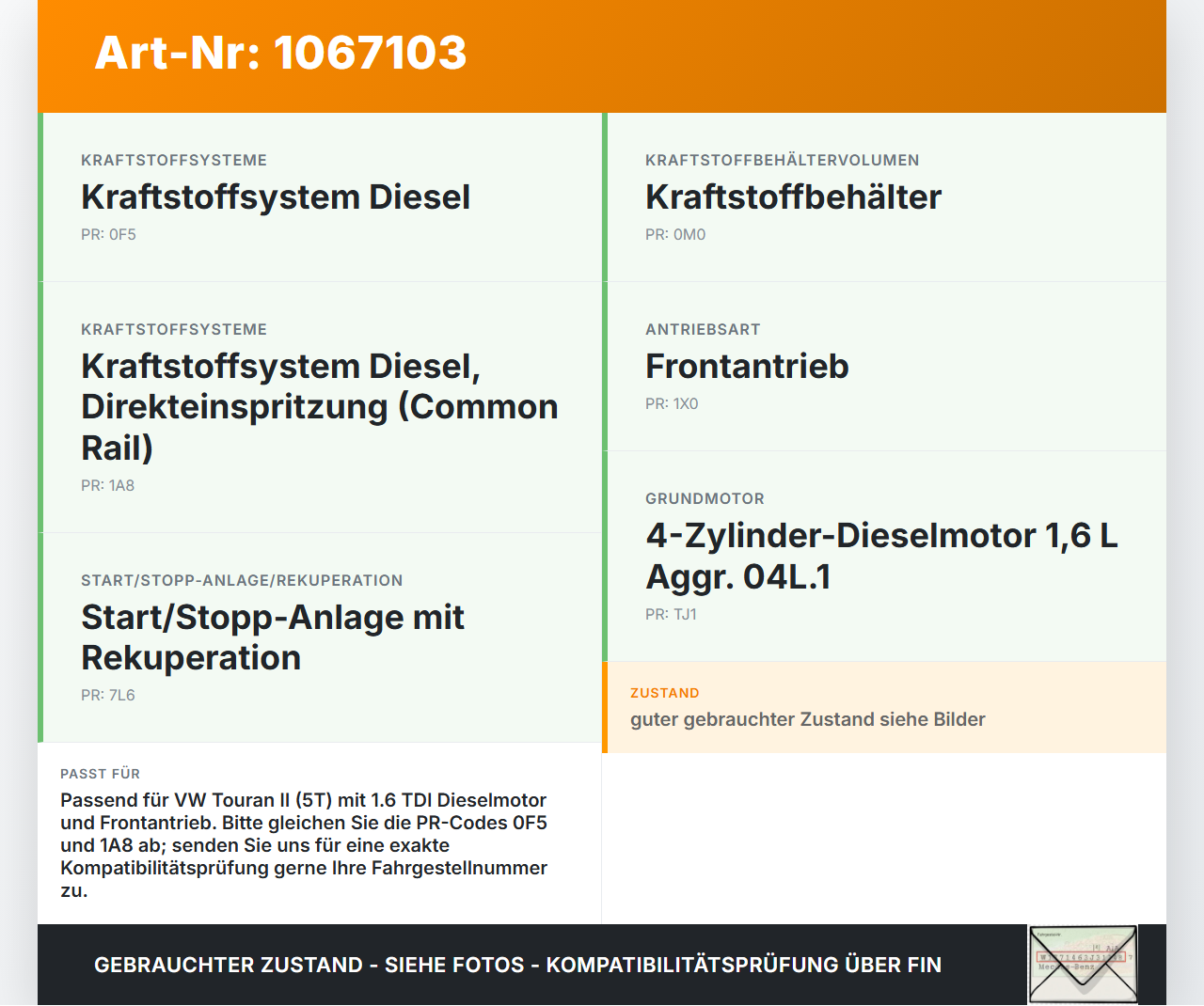Click the GEBRAUCHTER ZUSTAND footer banner text
This screenshot has width=1204, height=1006.
click(517, 965)
